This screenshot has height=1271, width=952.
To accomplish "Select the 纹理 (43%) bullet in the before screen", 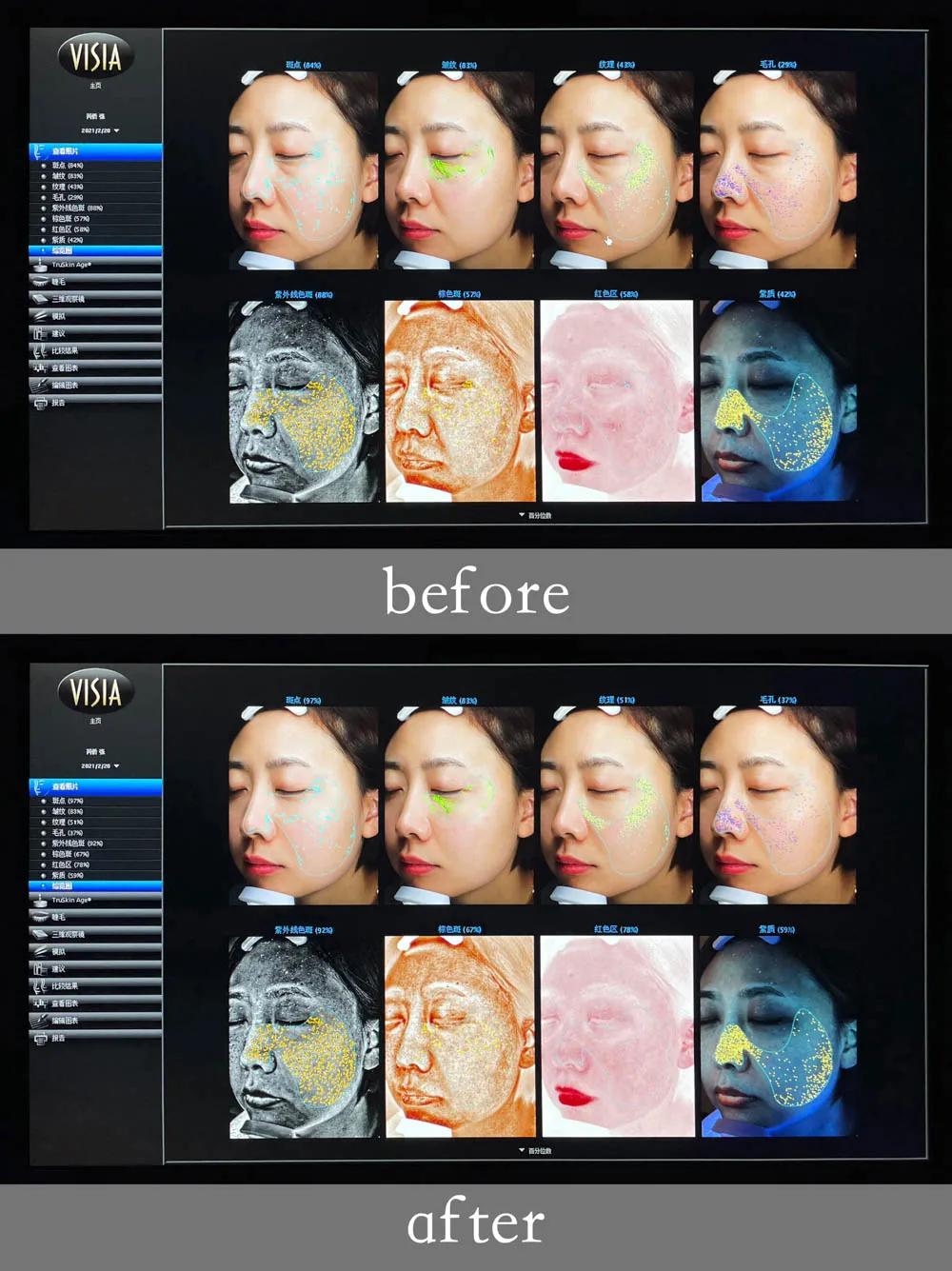I will pos(44,187).
